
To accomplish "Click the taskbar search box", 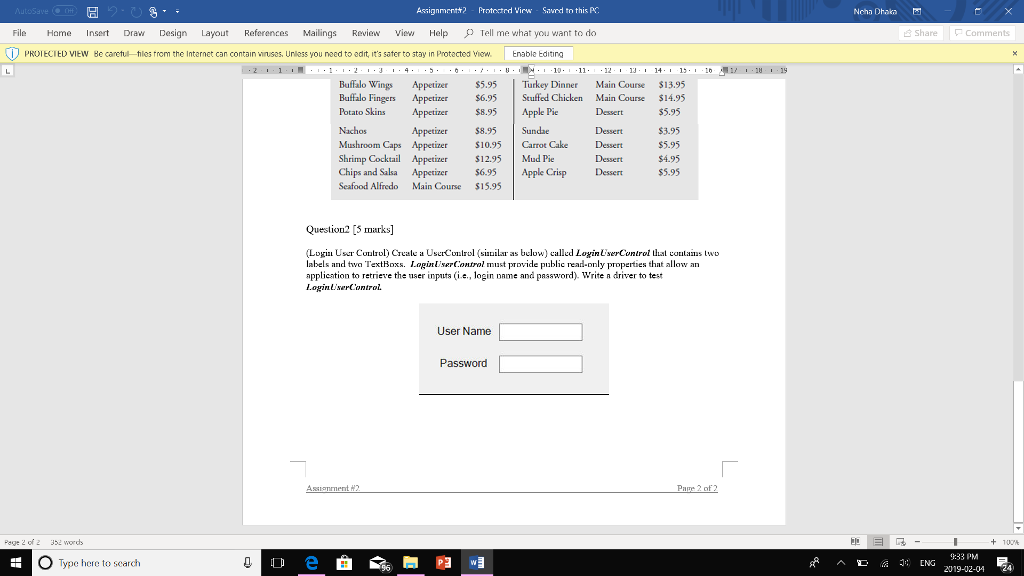I will point(146,562).
